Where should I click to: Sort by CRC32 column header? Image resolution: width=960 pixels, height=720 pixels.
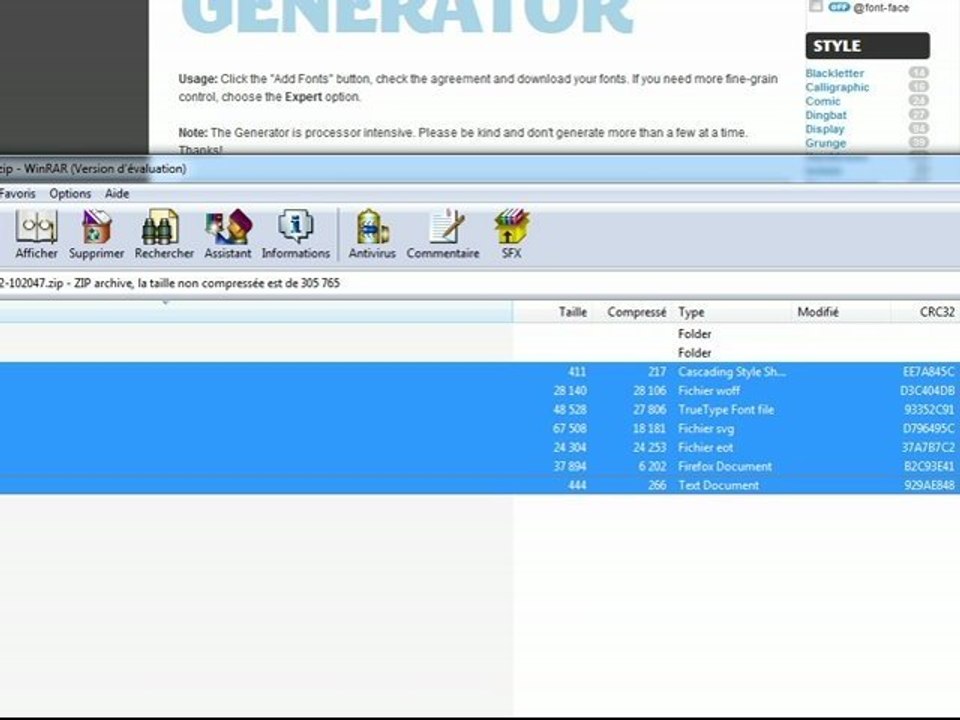[926, 312]
